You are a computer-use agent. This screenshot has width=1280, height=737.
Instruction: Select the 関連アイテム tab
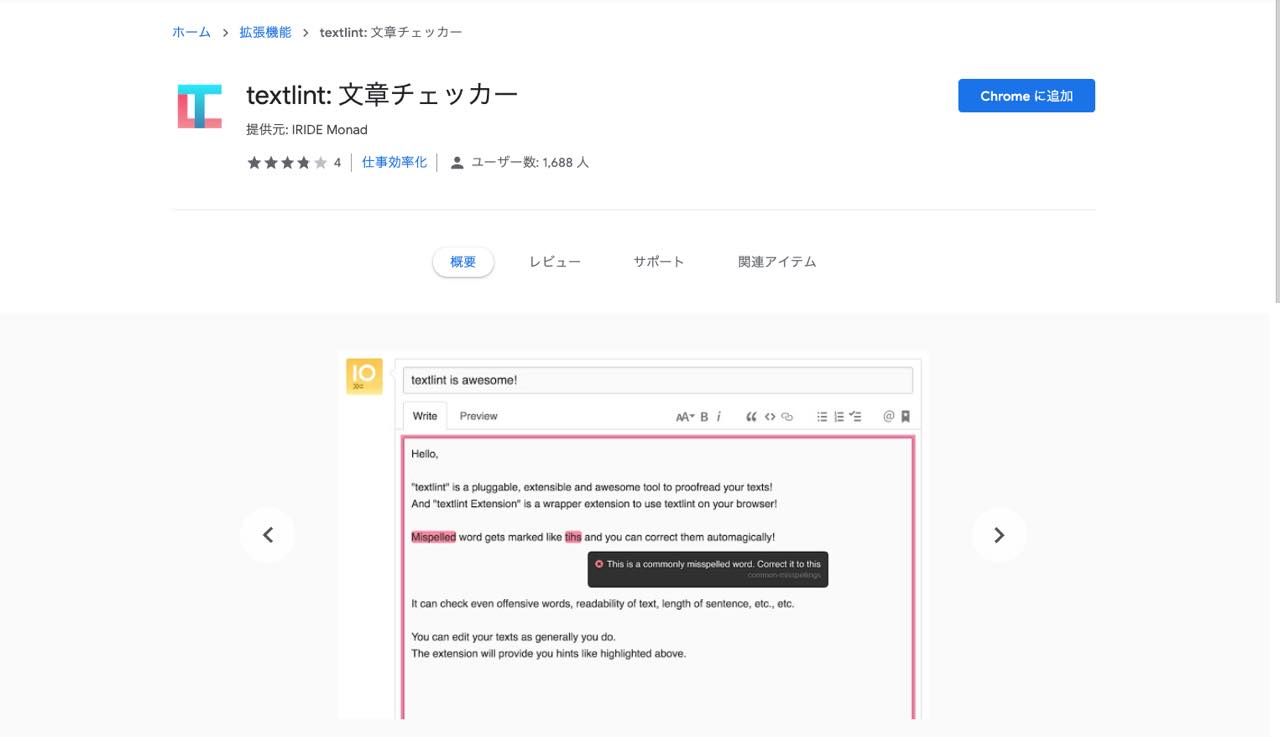776,261
